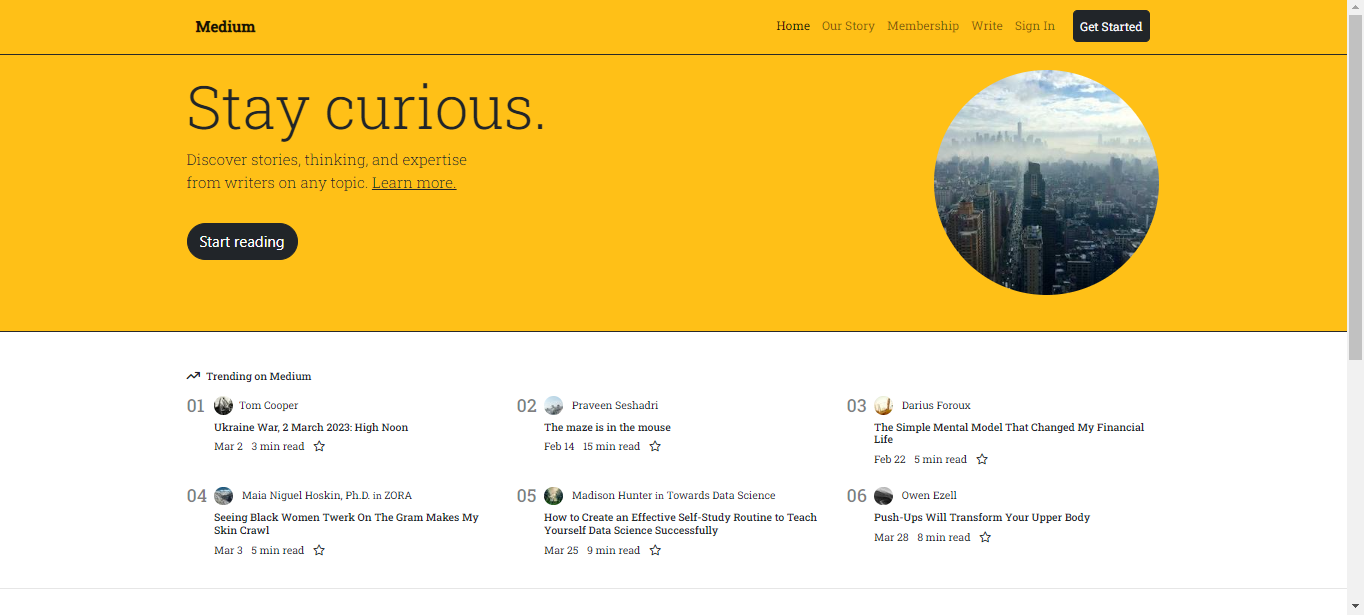The height and width of the screenshot is (615, 1364).
Task: Click the Trending on Medium heading
Action: coord(259,376)
